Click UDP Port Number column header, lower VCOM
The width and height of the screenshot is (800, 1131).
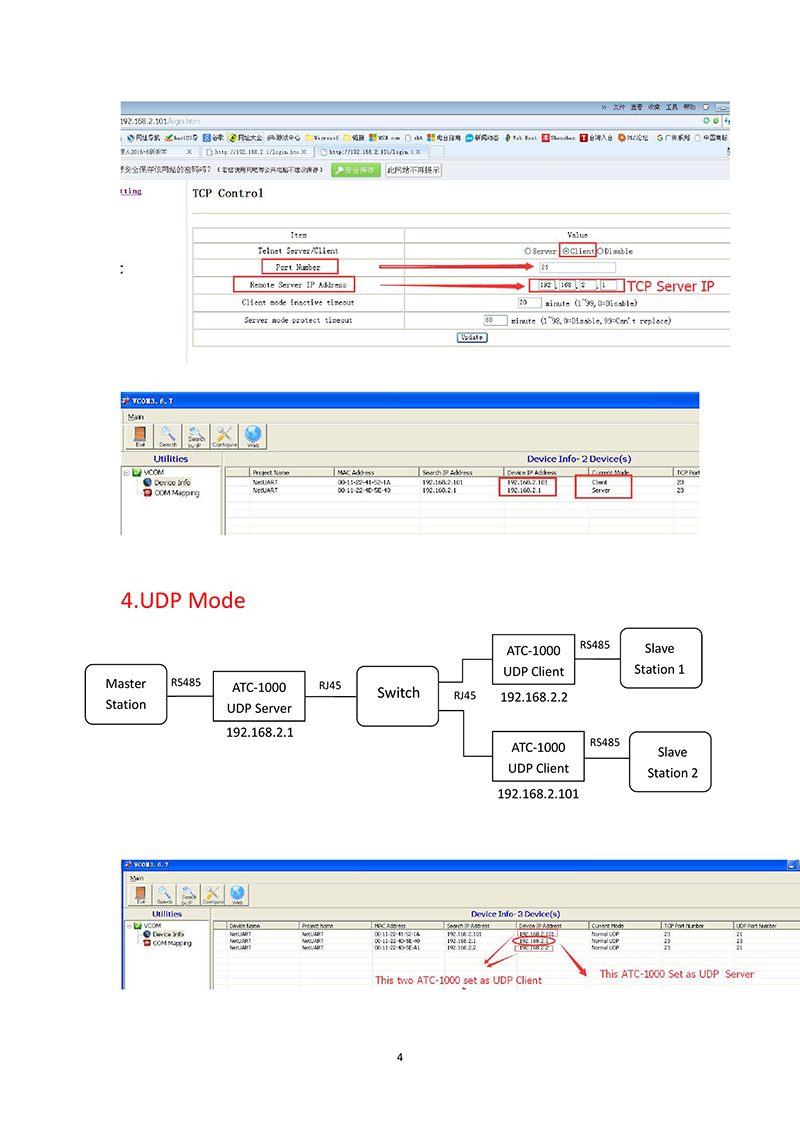[767, 925]
